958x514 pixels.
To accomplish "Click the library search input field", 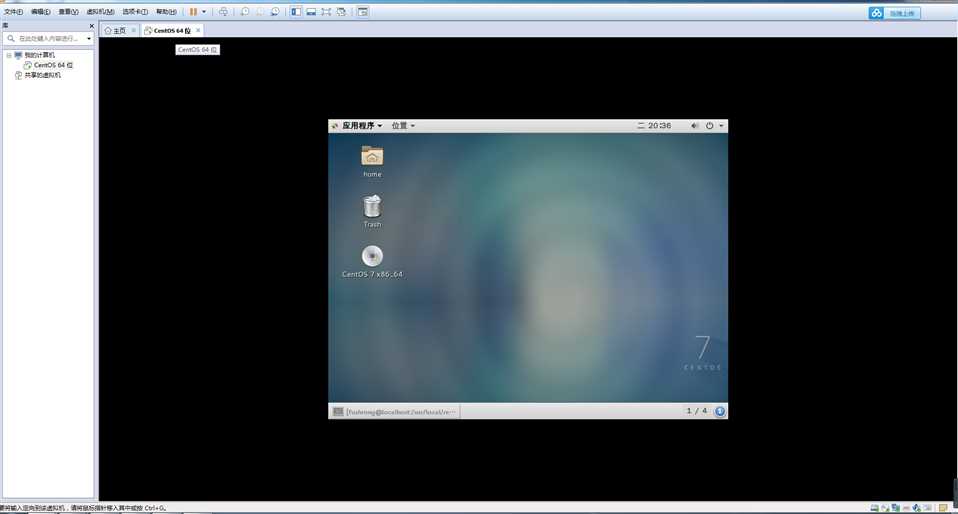I will (x=46, y=39).
